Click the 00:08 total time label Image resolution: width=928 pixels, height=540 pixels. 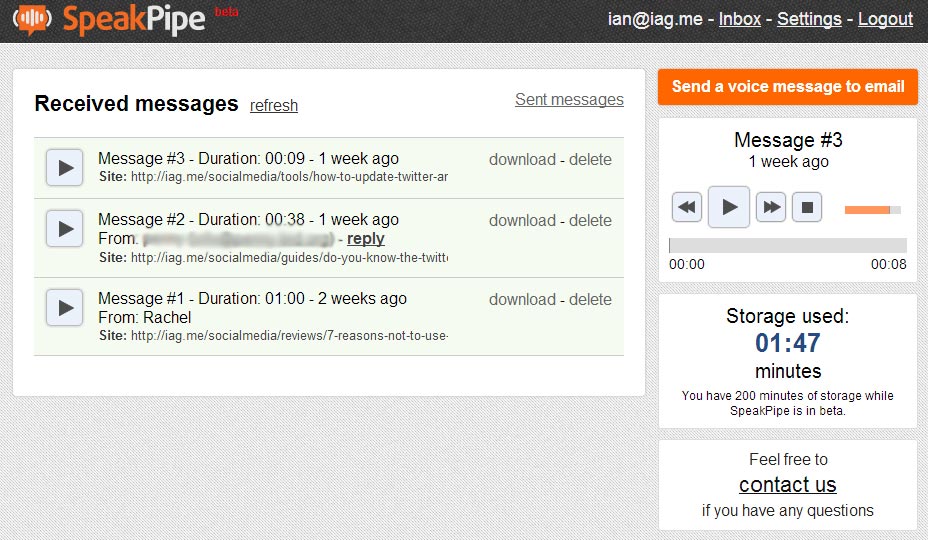888,264
